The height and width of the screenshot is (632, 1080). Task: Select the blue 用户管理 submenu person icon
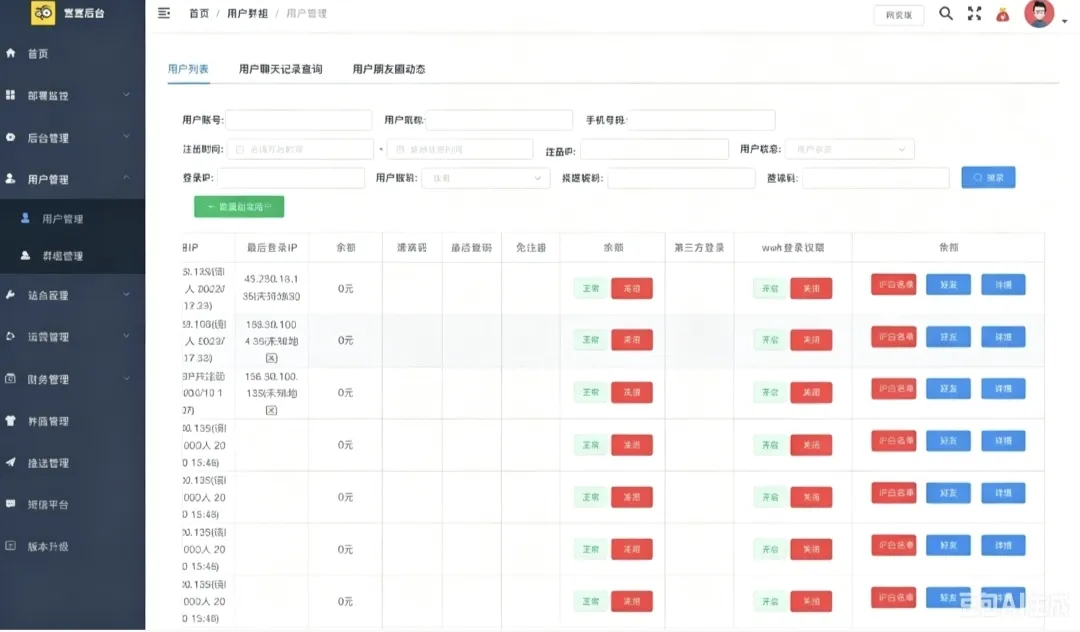pyautogui.click(x=25, y=218)
